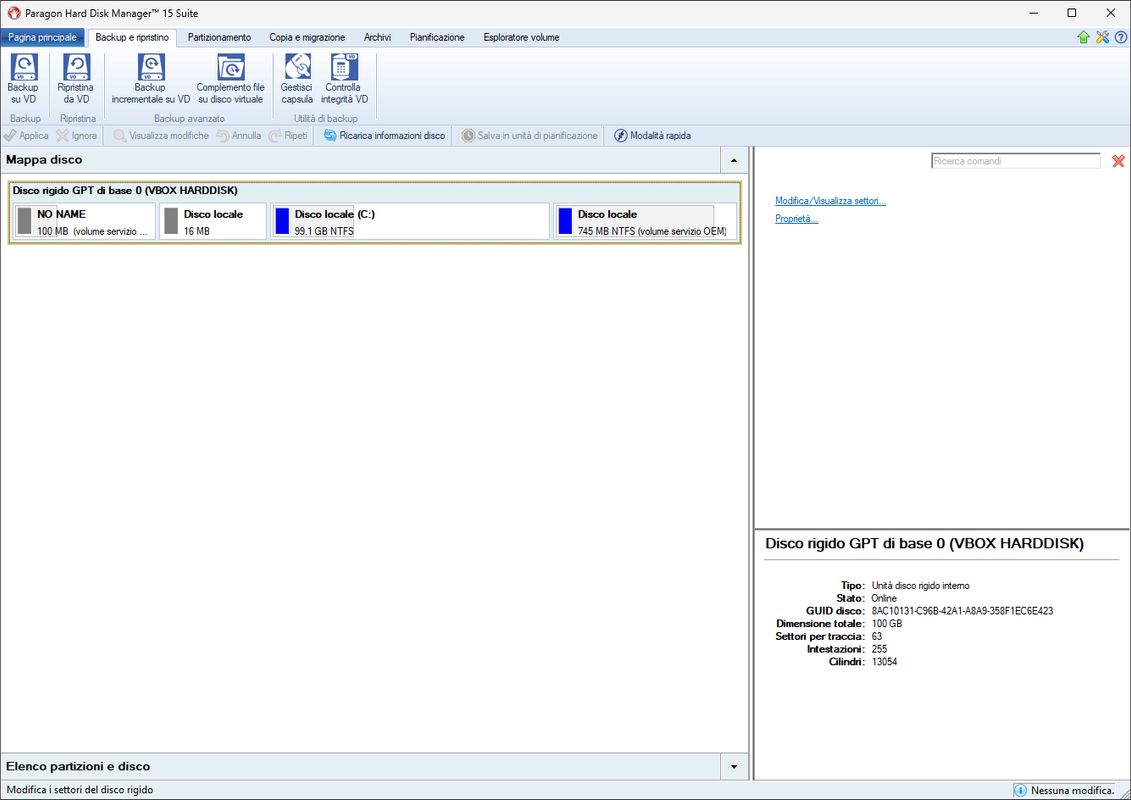Click the Applica toolbar button
The width and height of the screenshot is (1131, 800).
click(x=26, y=136)
